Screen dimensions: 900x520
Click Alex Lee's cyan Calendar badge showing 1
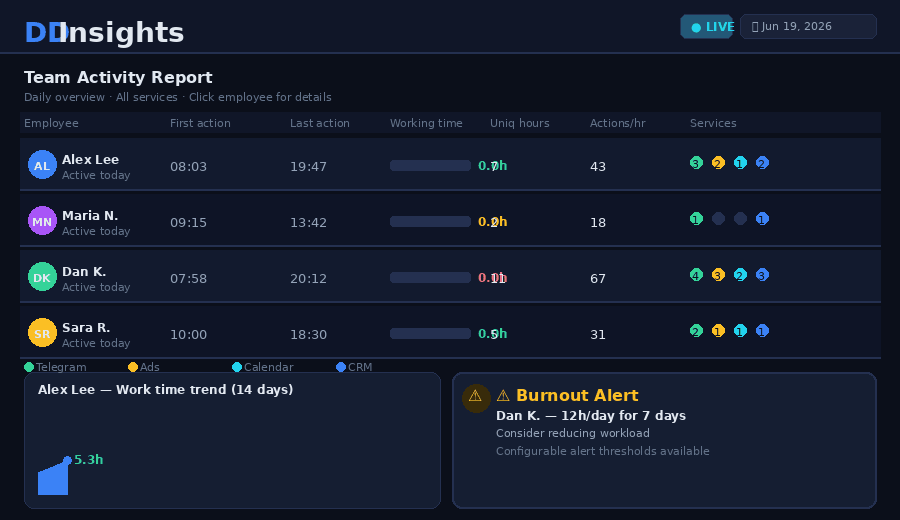(740, 163)
